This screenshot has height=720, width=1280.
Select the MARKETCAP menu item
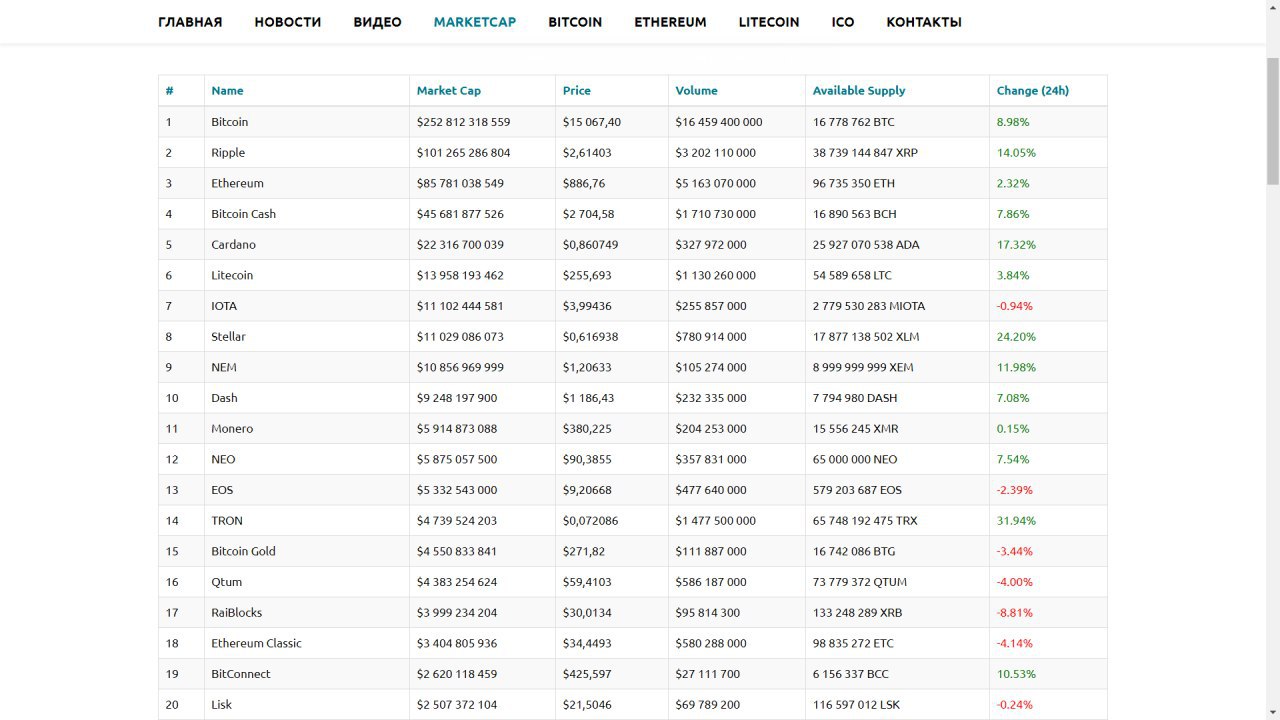point(475,22)
